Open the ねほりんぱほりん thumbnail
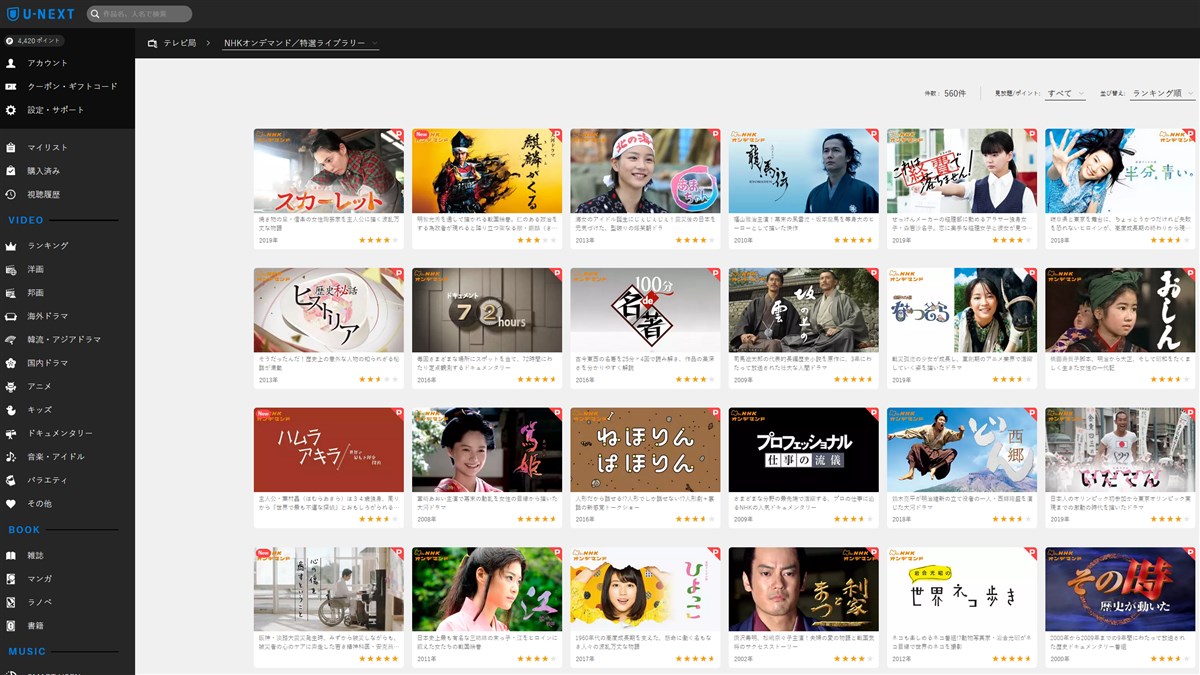Viewport: 1200px width, 675px height. coord(645,450)
